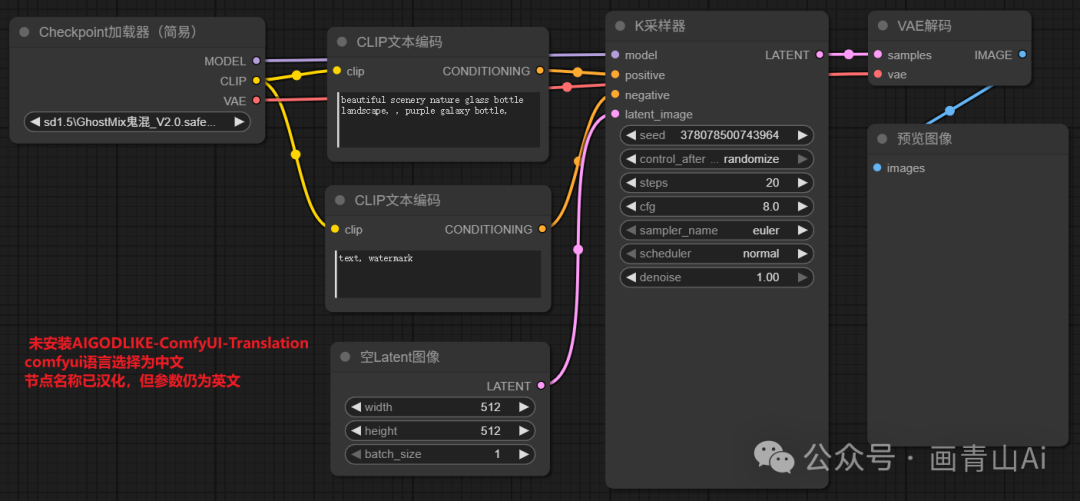The width and height of the screenshot is (1080, 501).
Task: Collapse the 预览图像 node via its title dot
Action: [882, 139]
